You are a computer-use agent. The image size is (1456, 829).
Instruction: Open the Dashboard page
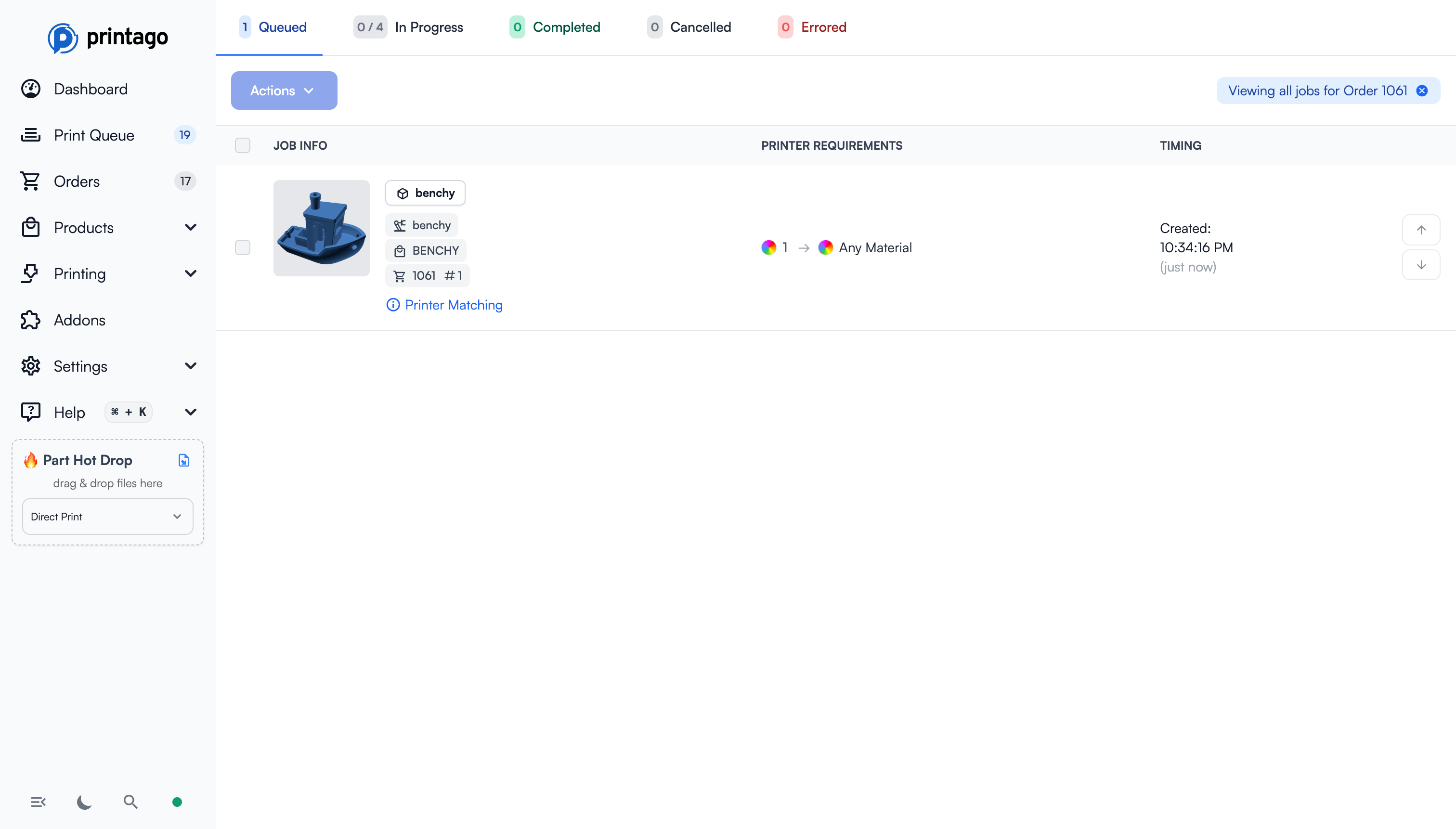91,89
